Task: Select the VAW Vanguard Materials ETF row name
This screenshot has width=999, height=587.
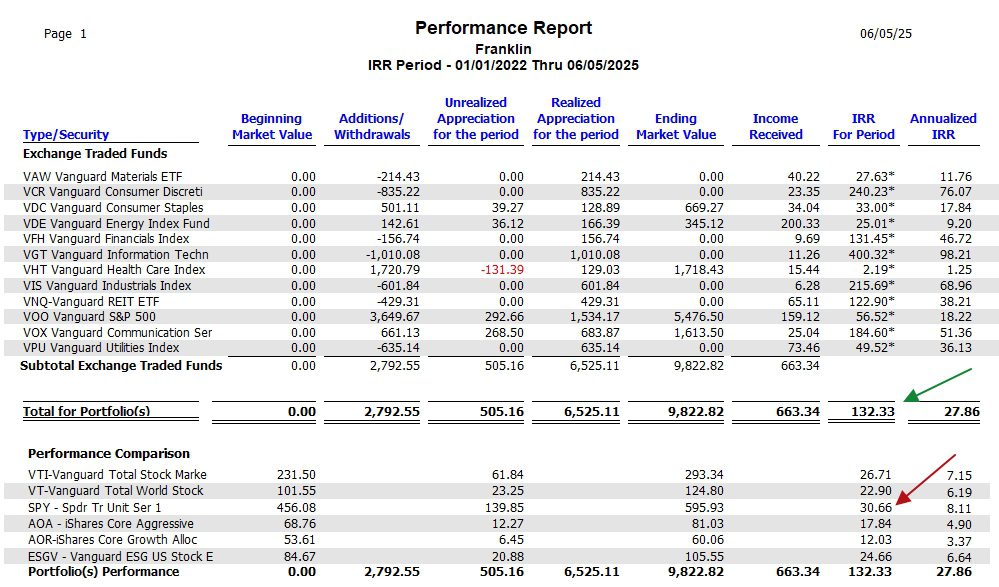Action: (x=103, y=177)
